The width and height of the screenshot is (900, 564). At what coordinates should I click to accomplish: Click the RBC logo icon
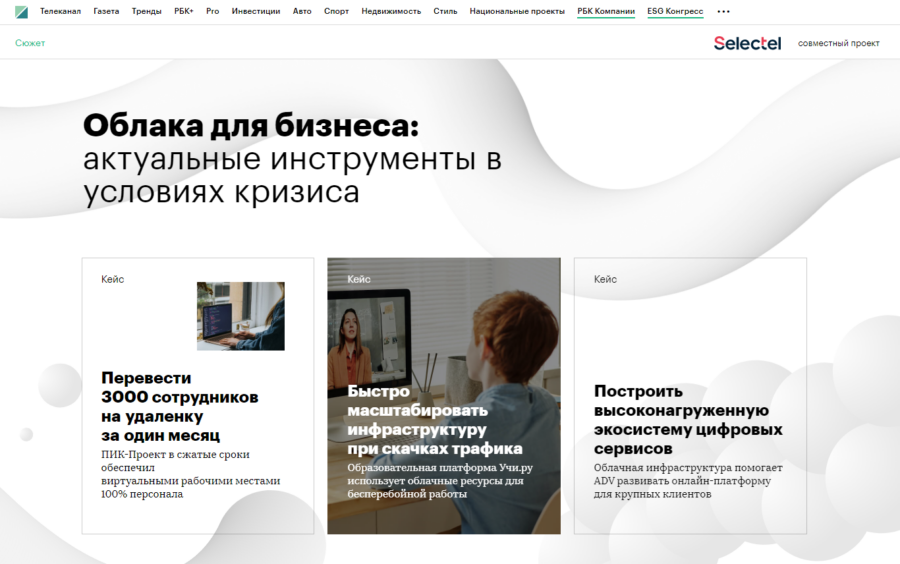(21, 11)
